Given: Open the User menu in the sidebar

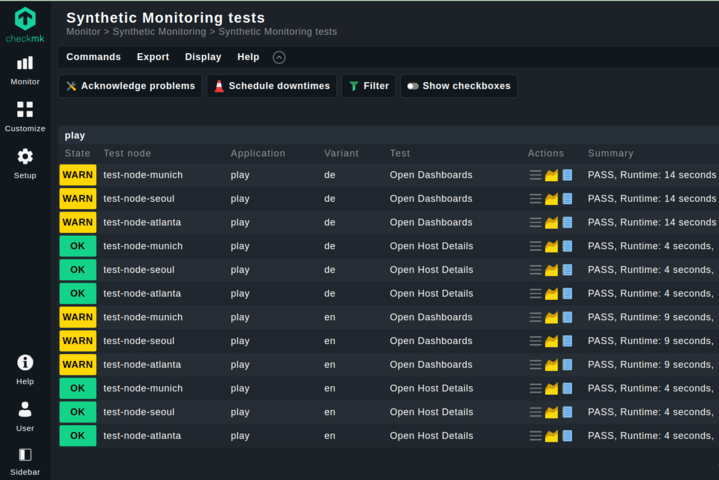Looking at the screenshot, I should click(x=25, y=416).
